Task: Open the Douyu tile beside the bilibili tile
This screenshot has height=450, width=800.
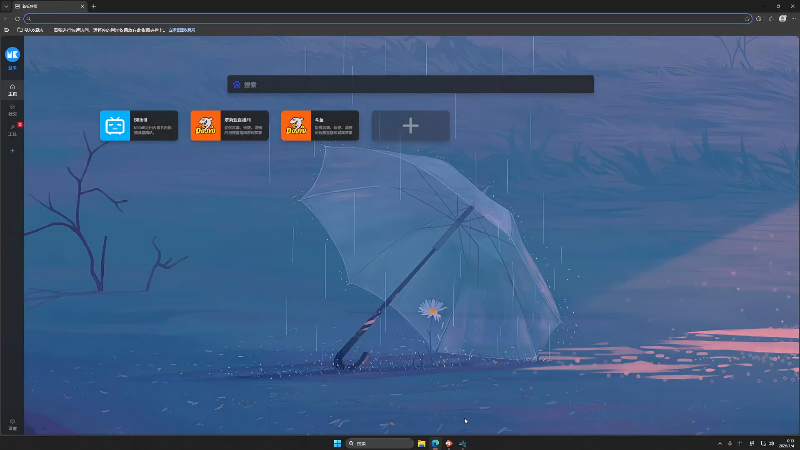Action: point(230,126)
